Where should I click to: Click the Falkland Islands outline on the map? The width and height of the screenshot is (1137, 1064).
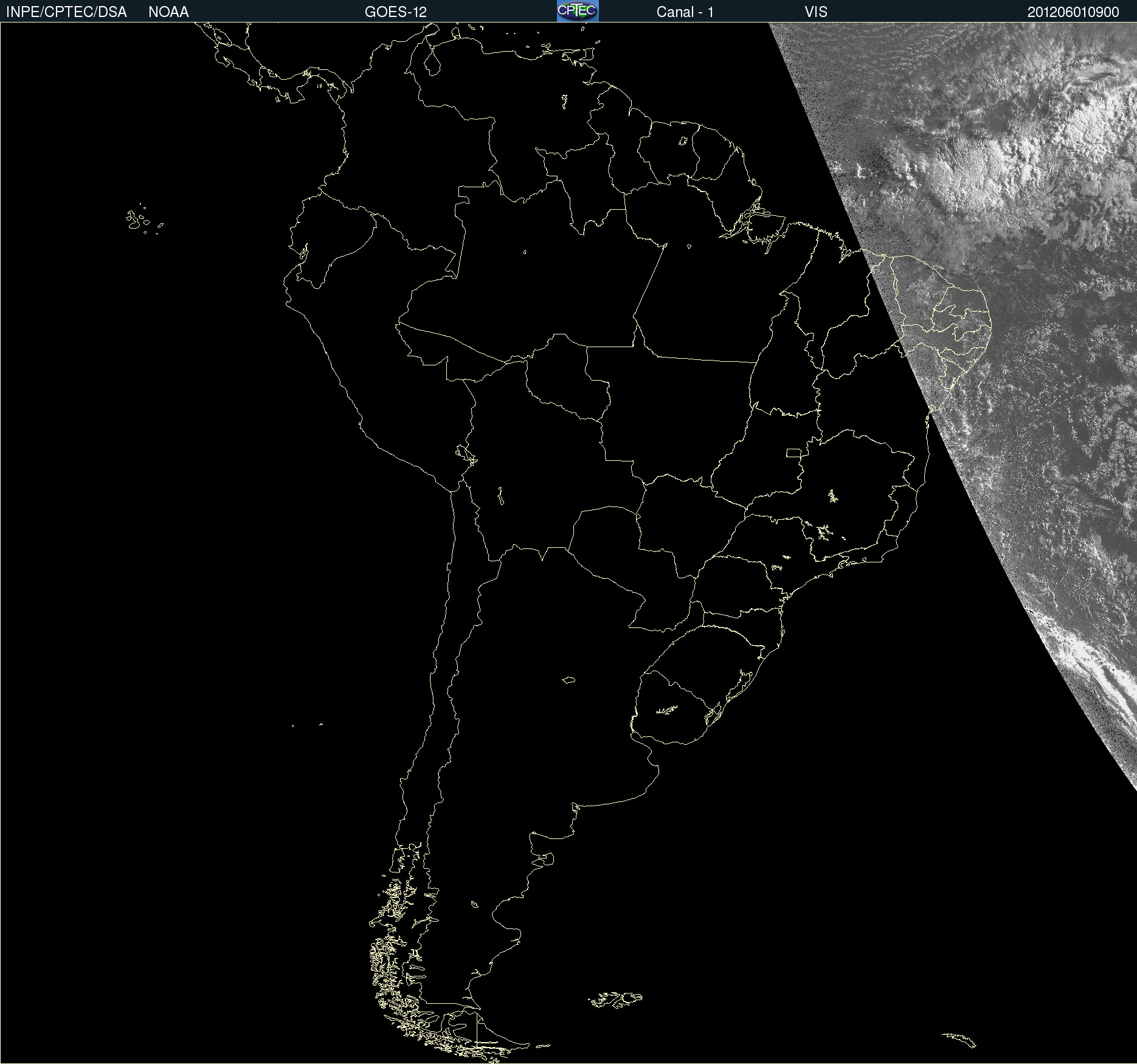tap(615, 1000)
